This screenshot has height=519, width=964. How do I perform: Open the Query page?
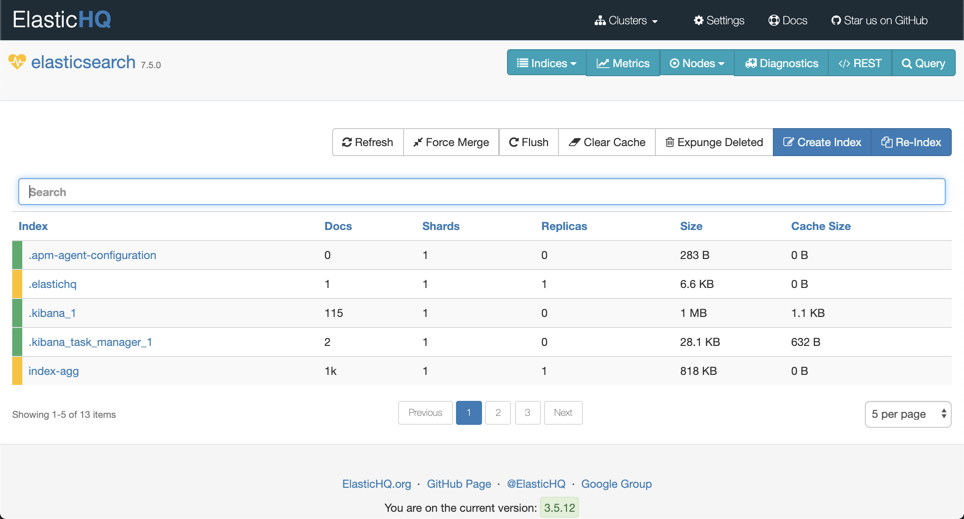[x=923, y=63]
